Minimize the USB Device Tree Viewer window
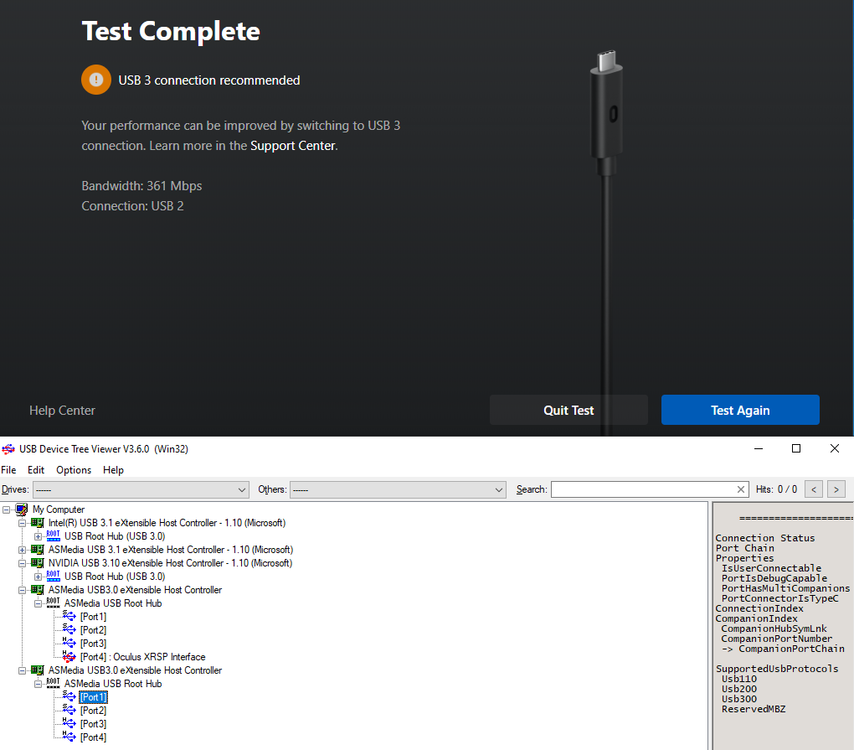This screenshot has height=750, width=854. tap(759, 448)
